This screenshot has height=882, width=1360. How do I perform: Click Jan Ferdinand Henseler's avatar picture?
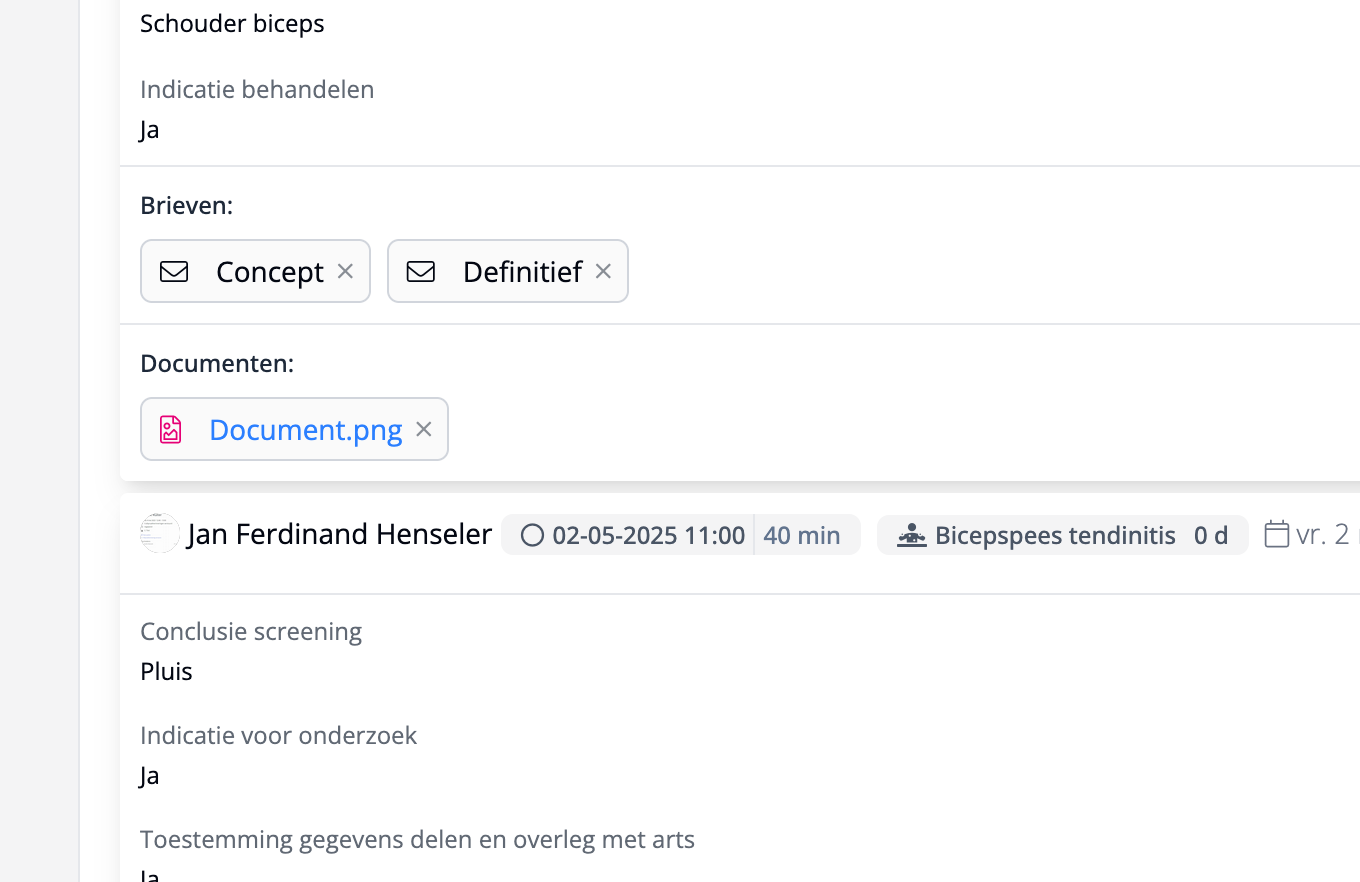(x=159, y=533)
